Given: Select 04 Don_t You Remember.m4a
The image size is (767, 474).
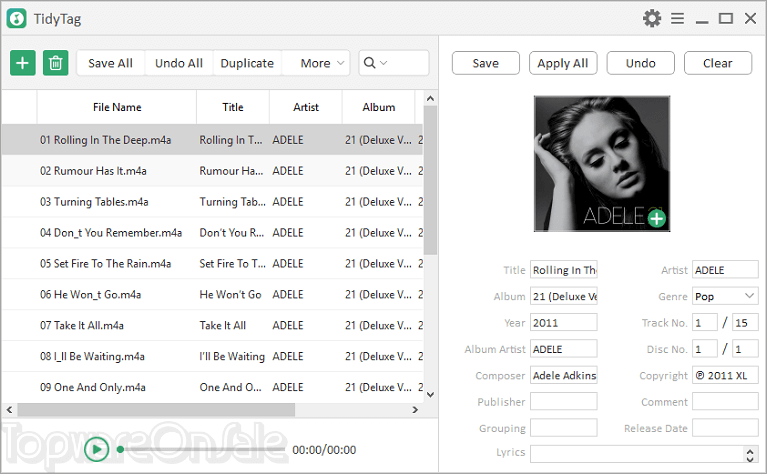Looking at the screenshot, I should click(212, 232).
